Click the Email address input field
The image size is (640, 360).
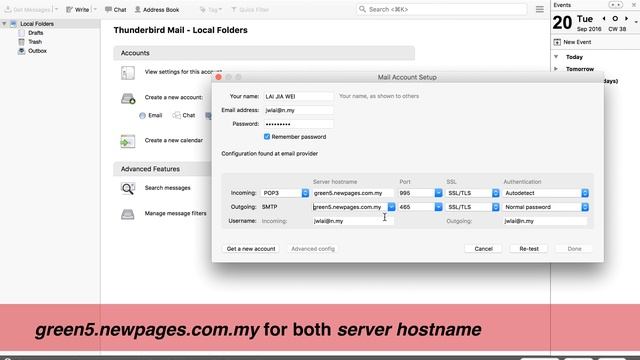click(298, 110)
